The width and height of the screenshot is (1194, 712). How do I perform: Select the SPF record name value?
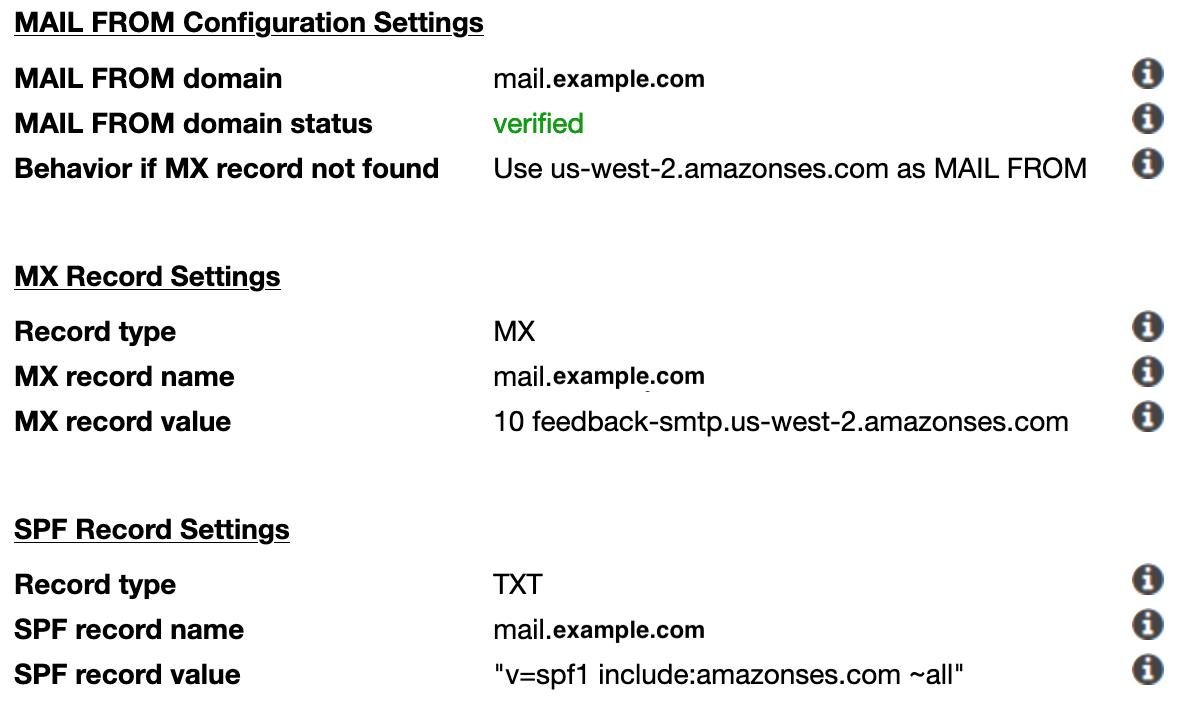tap(598, 630)
